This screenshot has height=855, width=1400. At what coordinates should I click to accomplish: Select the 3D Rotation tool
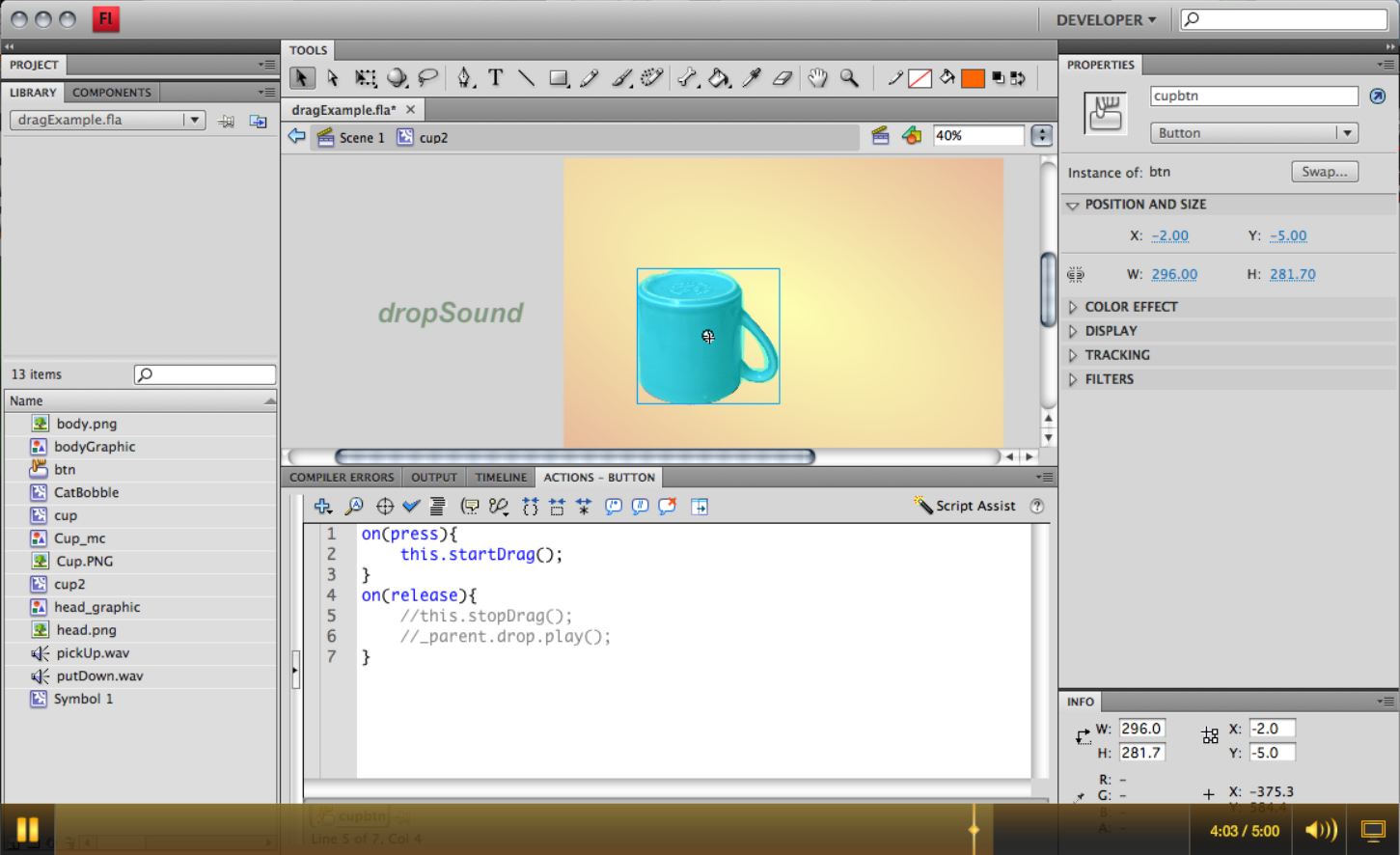click(x=397, y=78)
